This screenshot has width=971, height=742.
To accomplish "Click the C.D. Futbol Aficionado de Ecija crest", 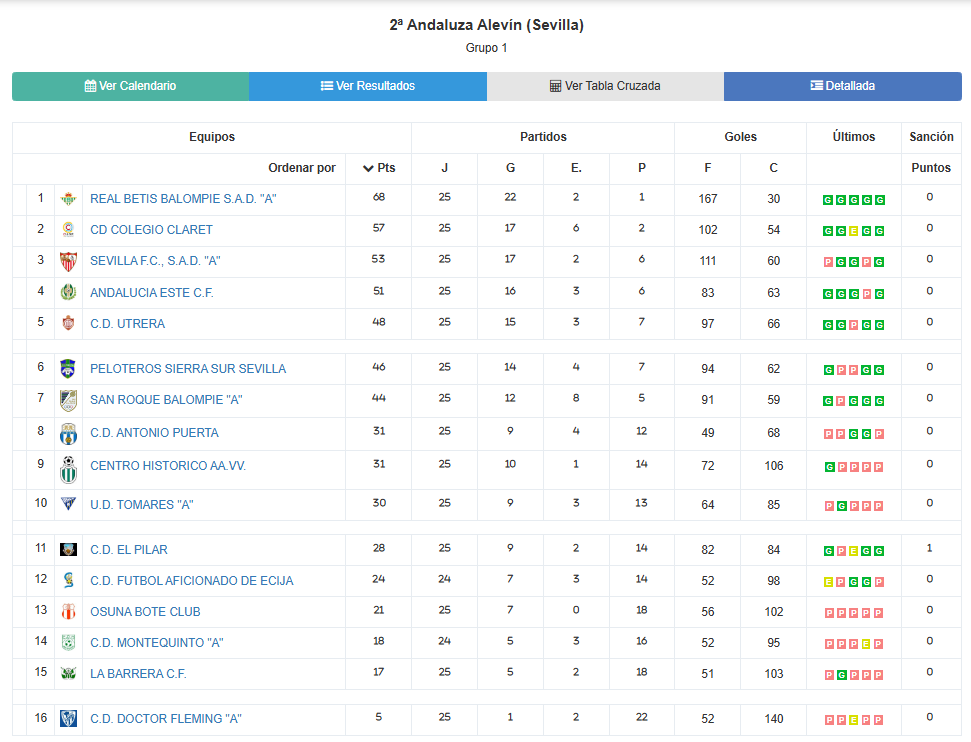I will (x=68, y=580).
